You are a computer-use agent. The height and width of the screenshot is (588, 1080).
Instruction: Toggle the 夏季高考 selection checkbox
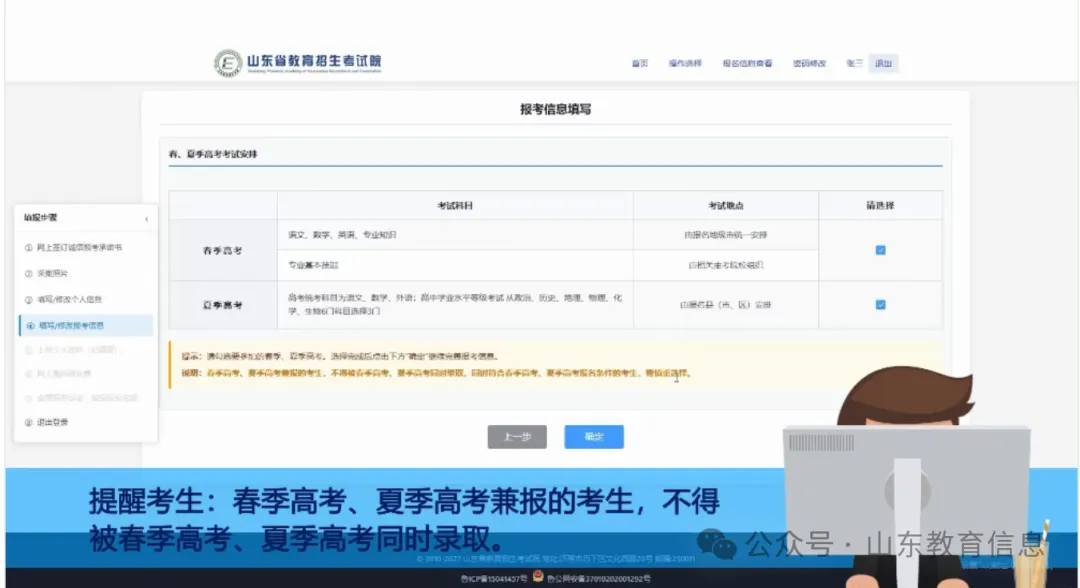[880, 304]
